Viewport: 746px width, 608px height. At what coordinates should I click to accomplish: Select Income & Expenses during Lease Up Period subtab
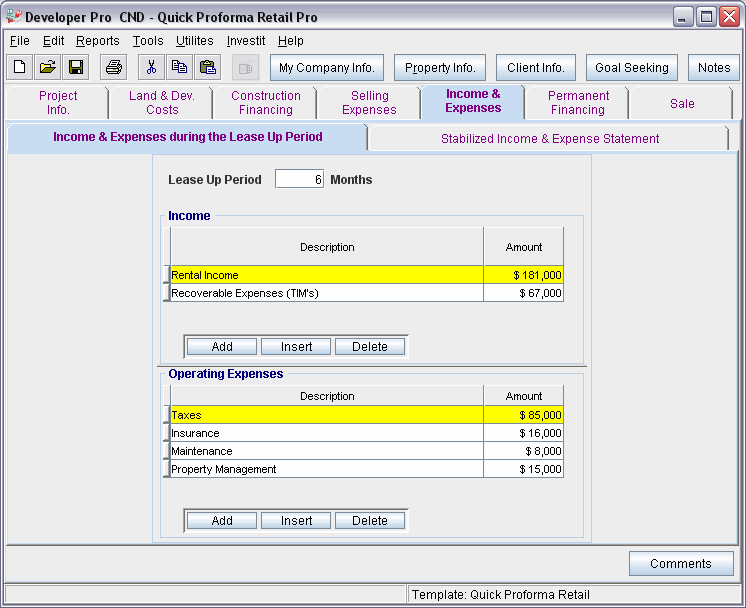187,137
